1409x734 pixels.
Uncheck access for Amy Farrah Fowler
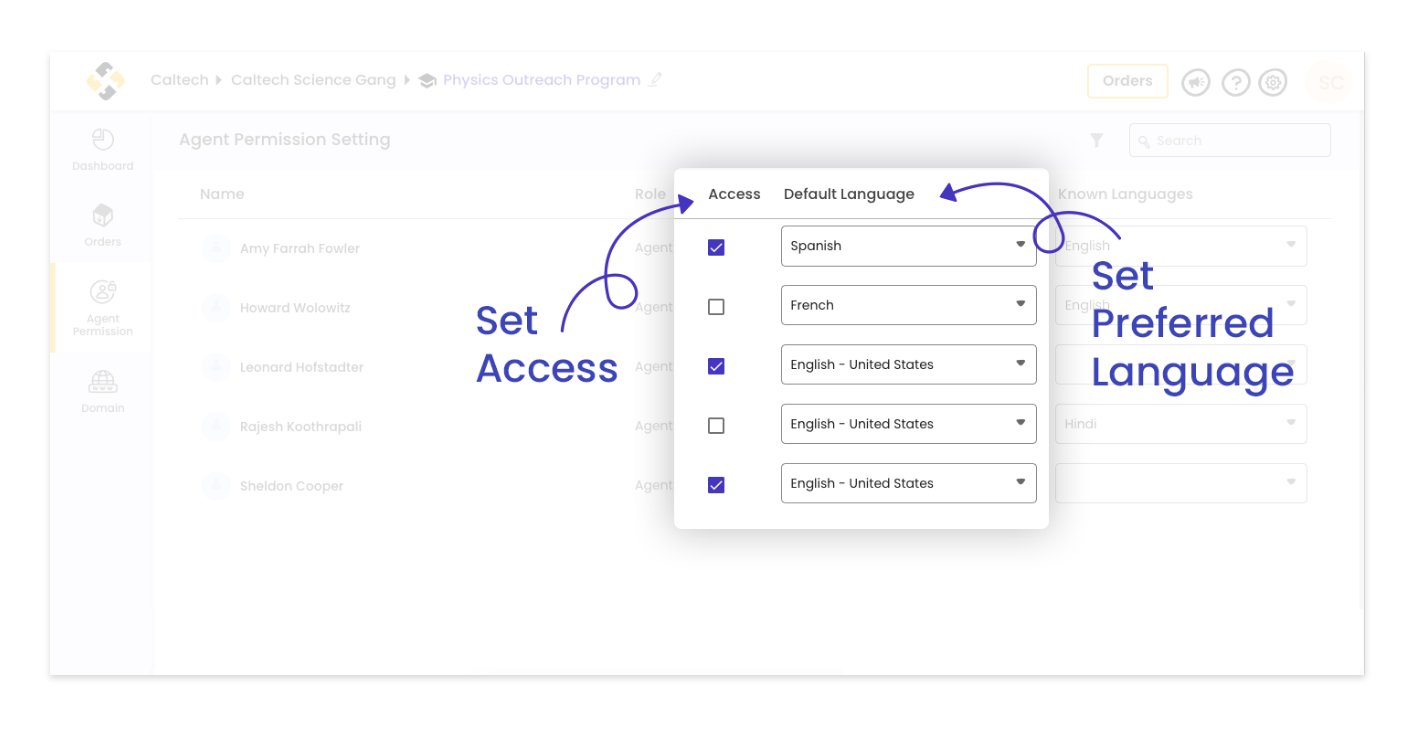(x=716, y=247)
